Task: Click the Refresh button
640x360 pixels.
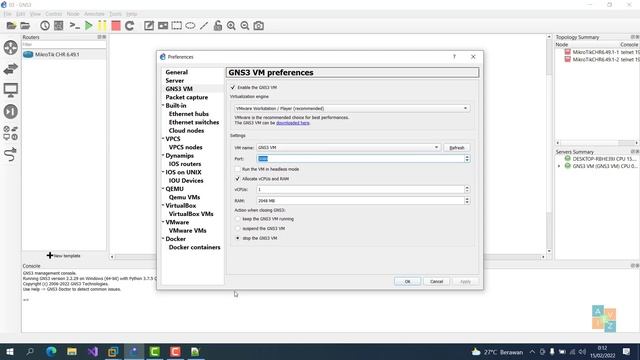Action: [457, 148]
